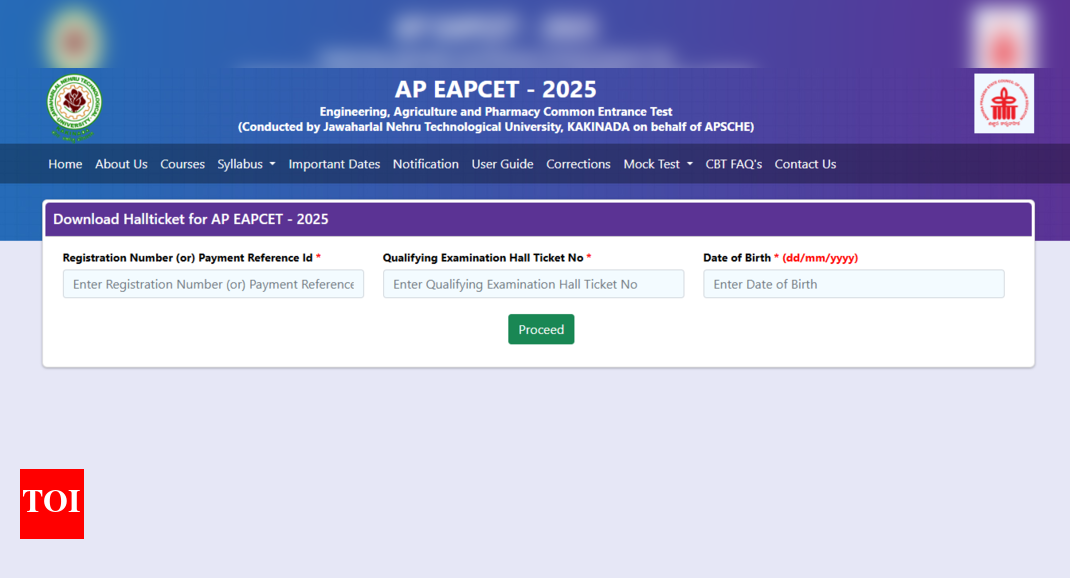This screenshot has height=578, width=1070.
Task: Open the User Guide link
Action: click(x=502, y=164)
